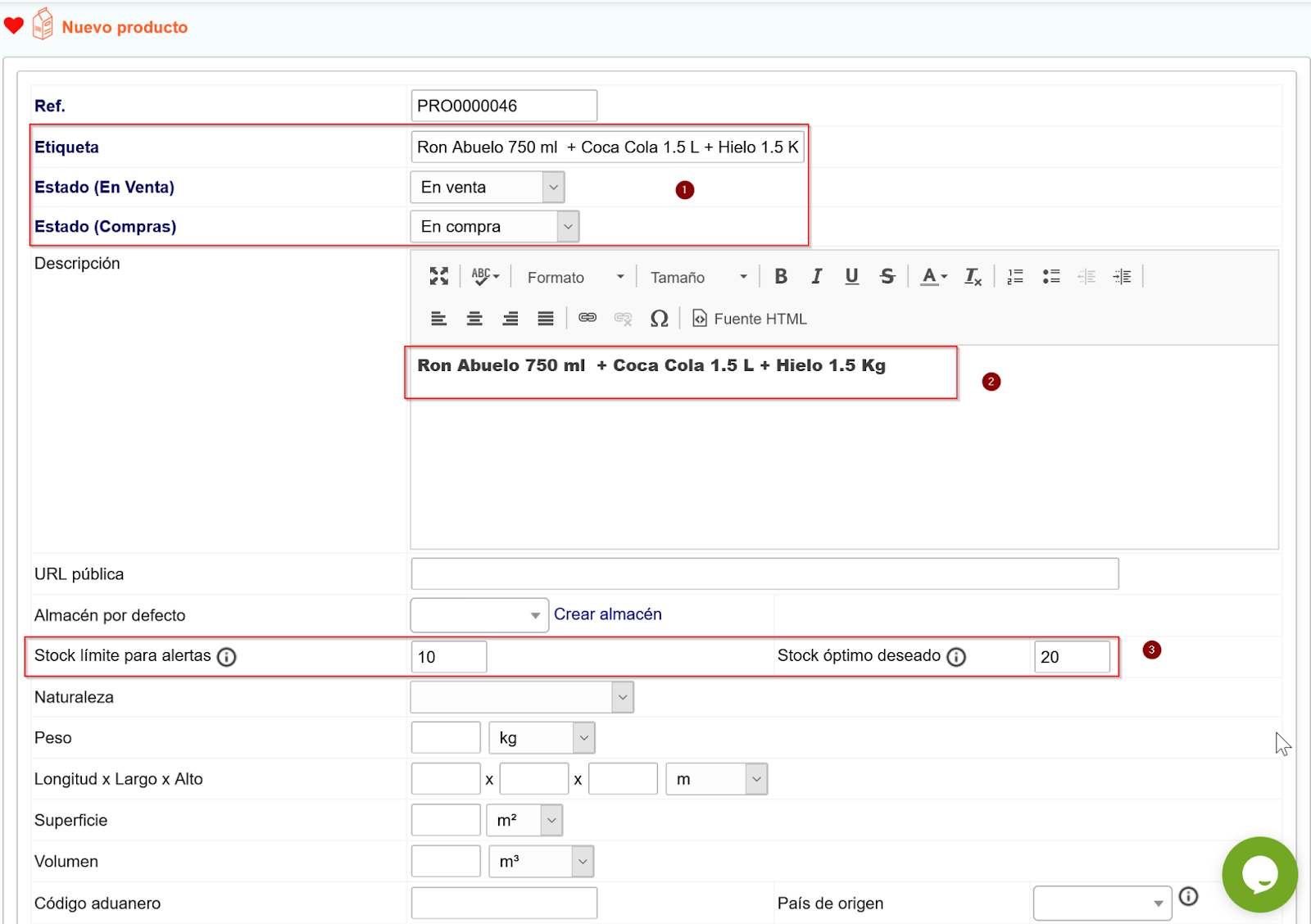
Task: Open the green chat support bubble
Action: click(1259, 874)
